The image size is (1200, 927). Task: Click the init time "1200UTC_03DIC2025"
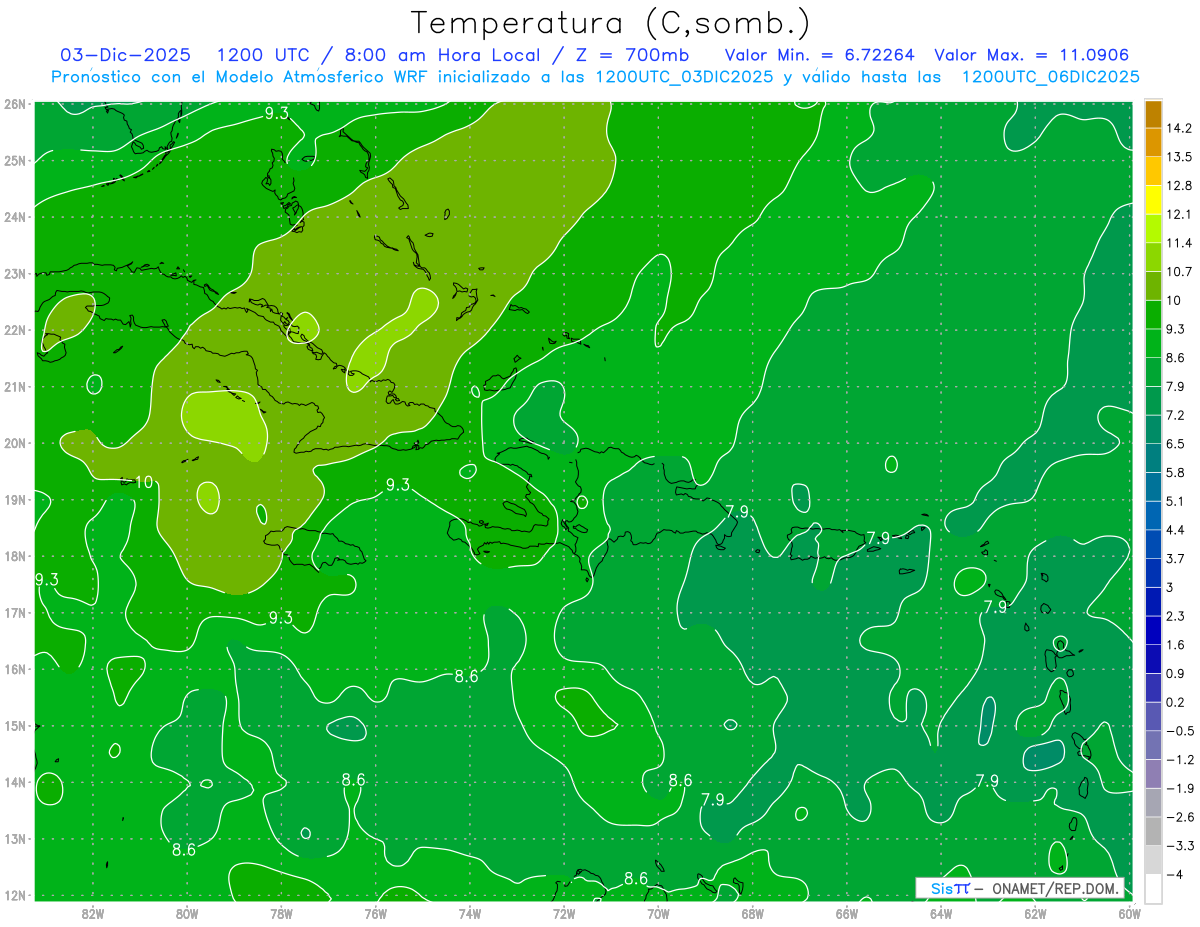point(684,77)
